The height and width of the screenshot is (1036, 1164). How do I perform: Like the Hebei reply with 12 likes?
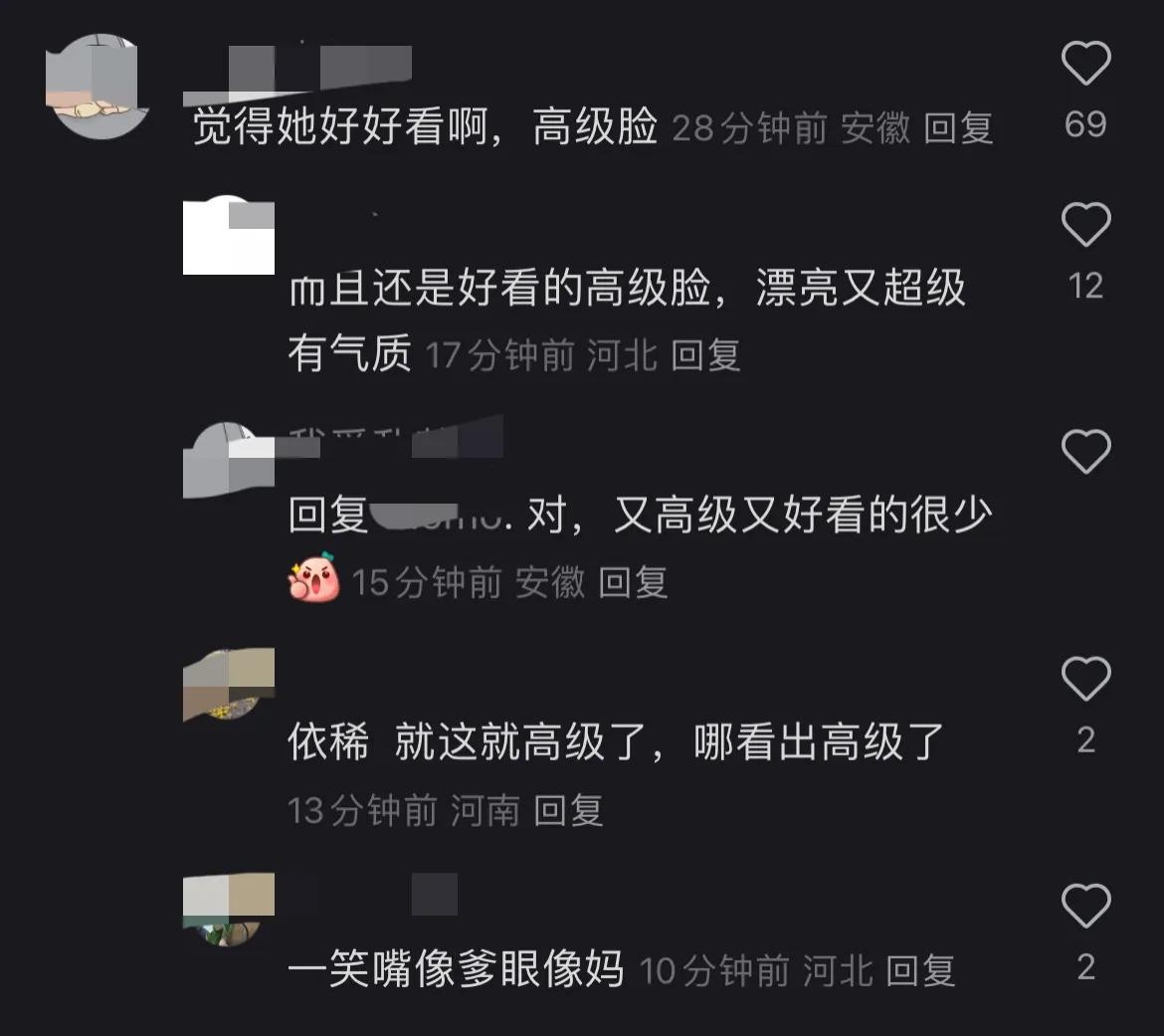coord(1085,224)
